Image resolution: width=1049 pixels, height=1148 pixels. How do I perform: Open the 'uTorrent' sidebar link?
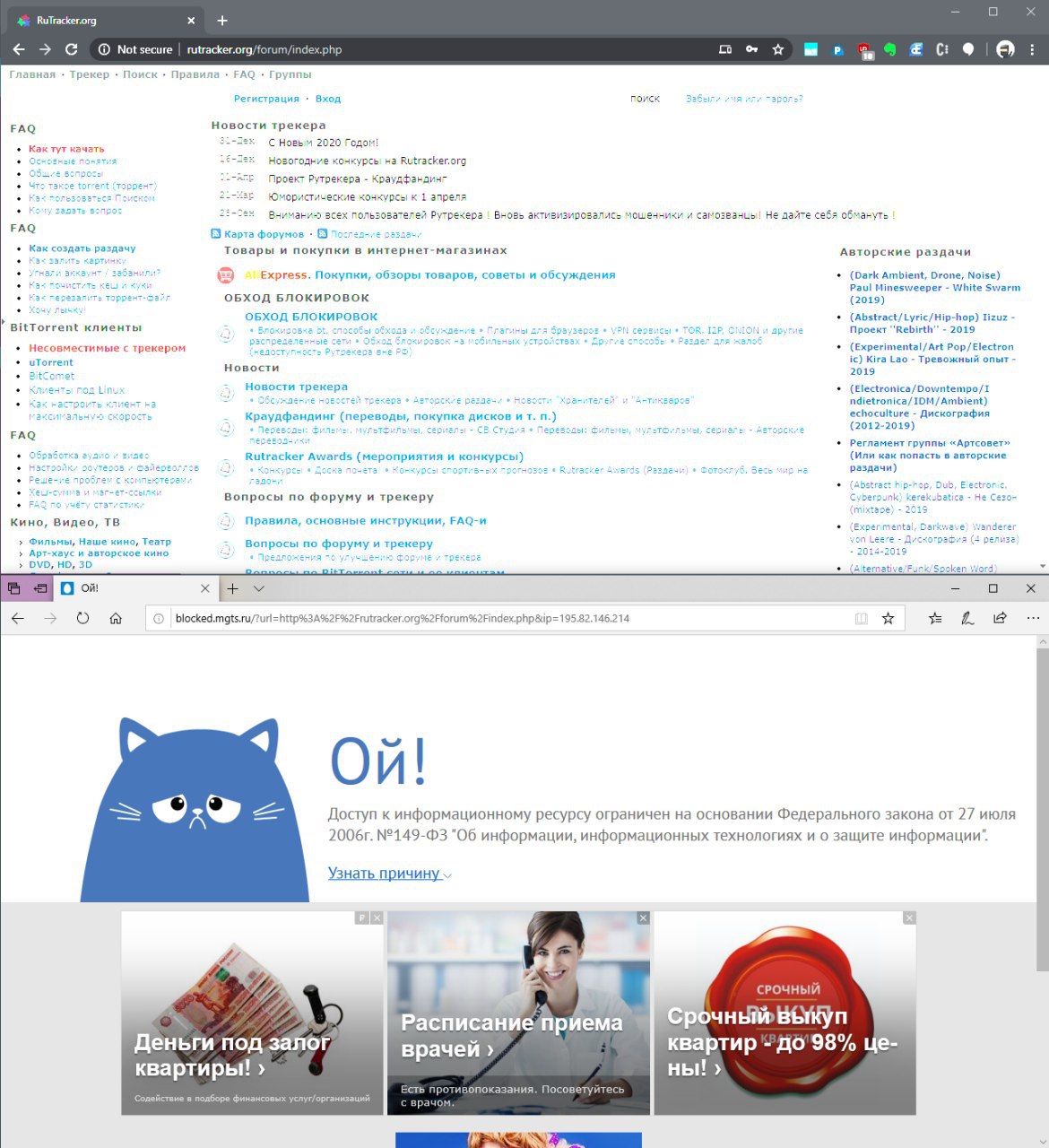click(51, 362)
